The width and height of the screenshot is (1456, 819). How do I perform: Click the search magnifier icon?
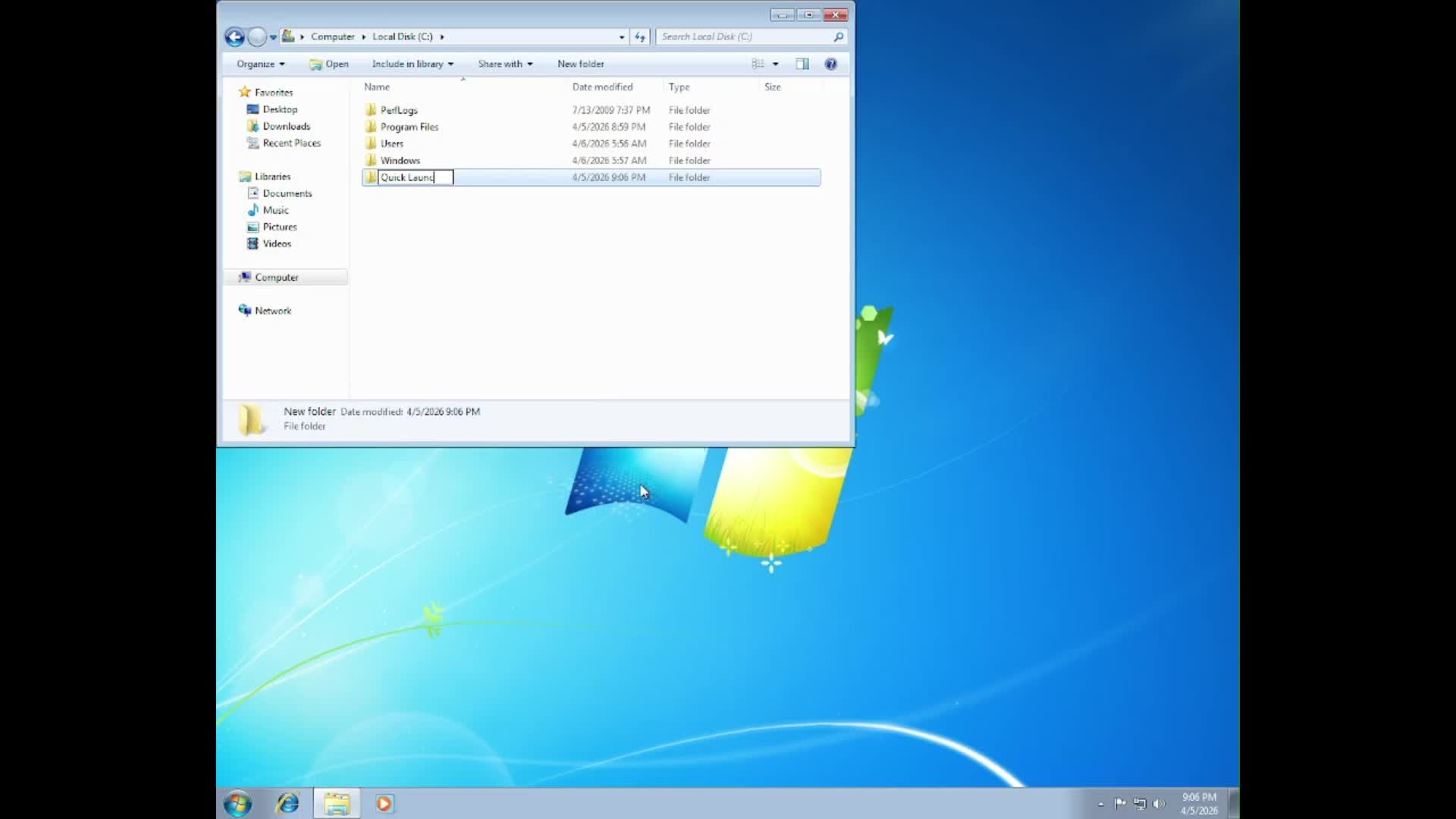838,36
